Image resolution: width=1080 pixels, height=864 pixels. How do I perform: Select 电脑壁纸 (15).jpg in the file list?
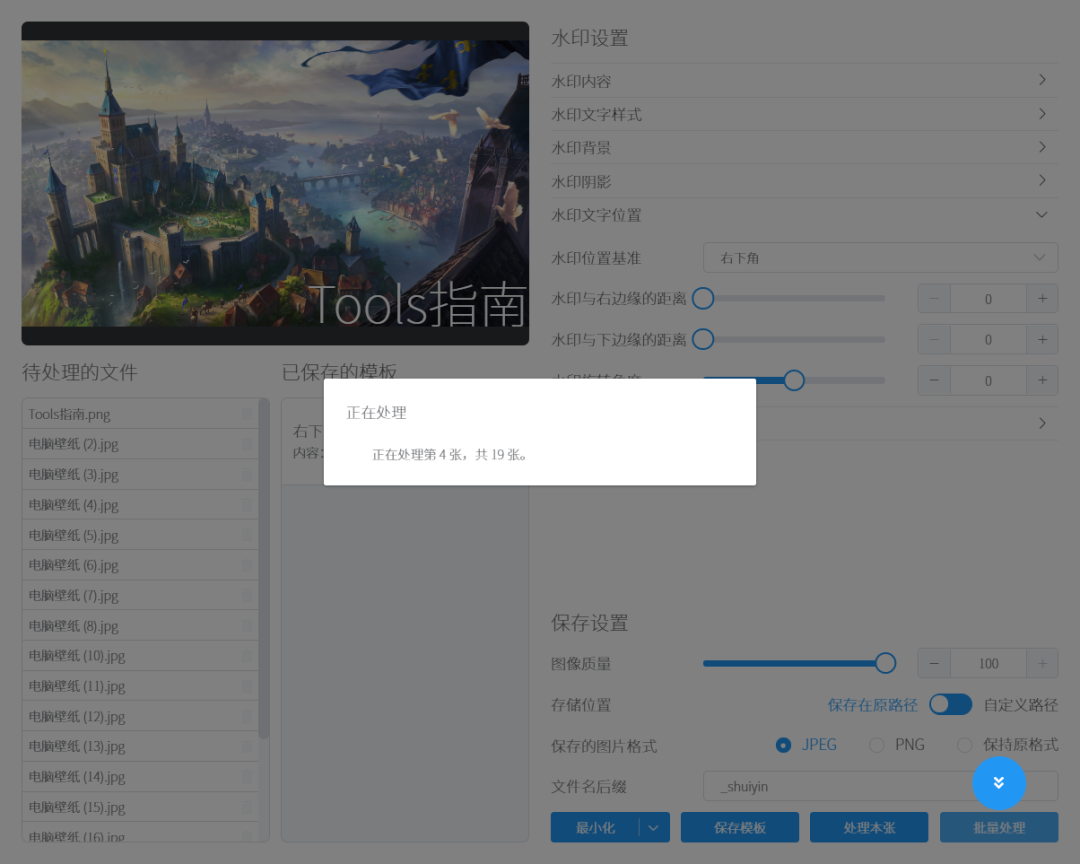coord(140,807)
